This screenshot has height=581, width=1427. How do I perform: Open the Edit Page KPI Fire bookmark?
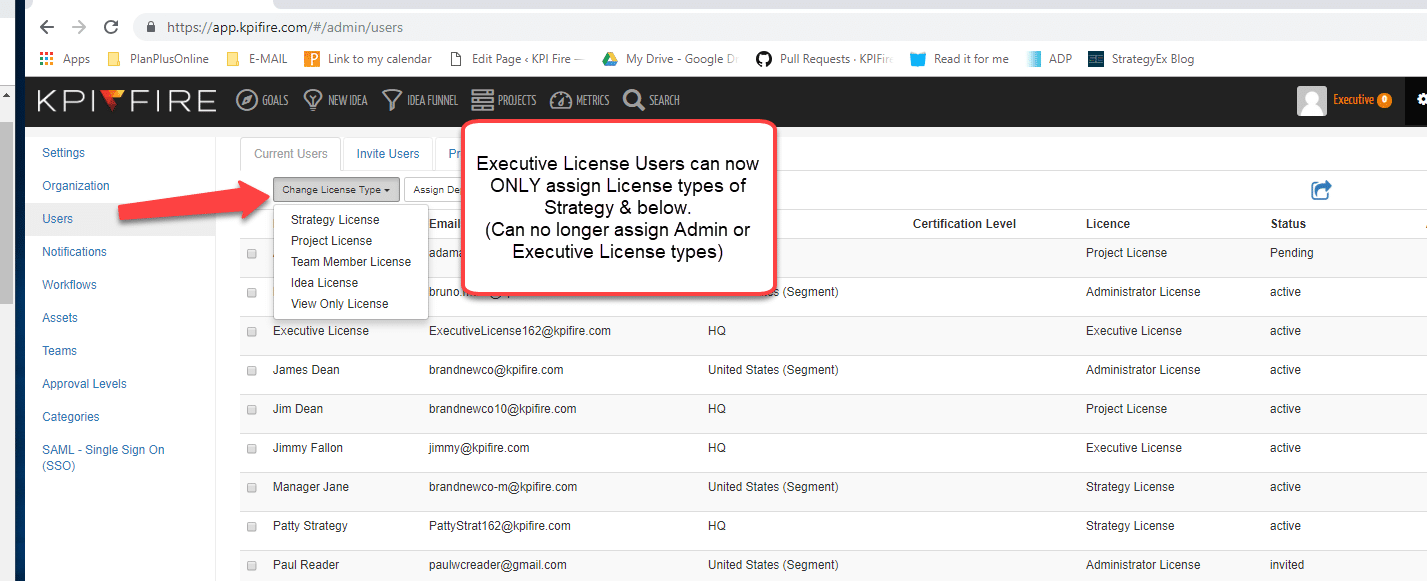click(516, 59)
